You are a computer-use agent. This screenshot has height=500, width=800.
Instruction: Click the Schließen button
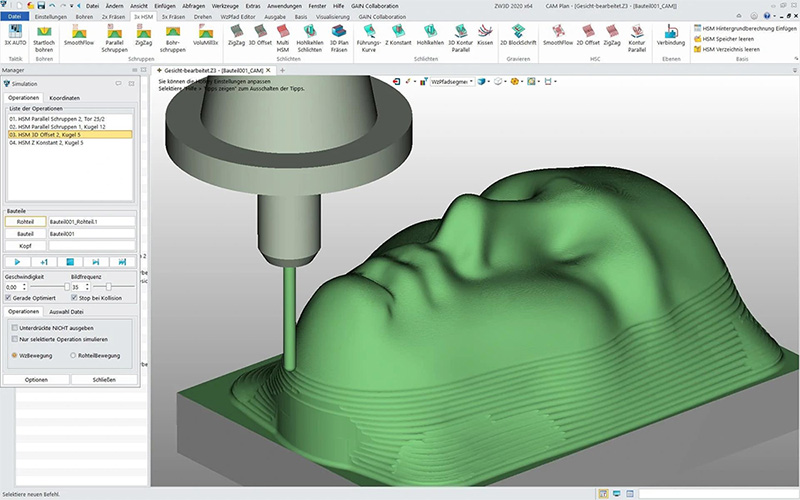[x=104, y=380]
